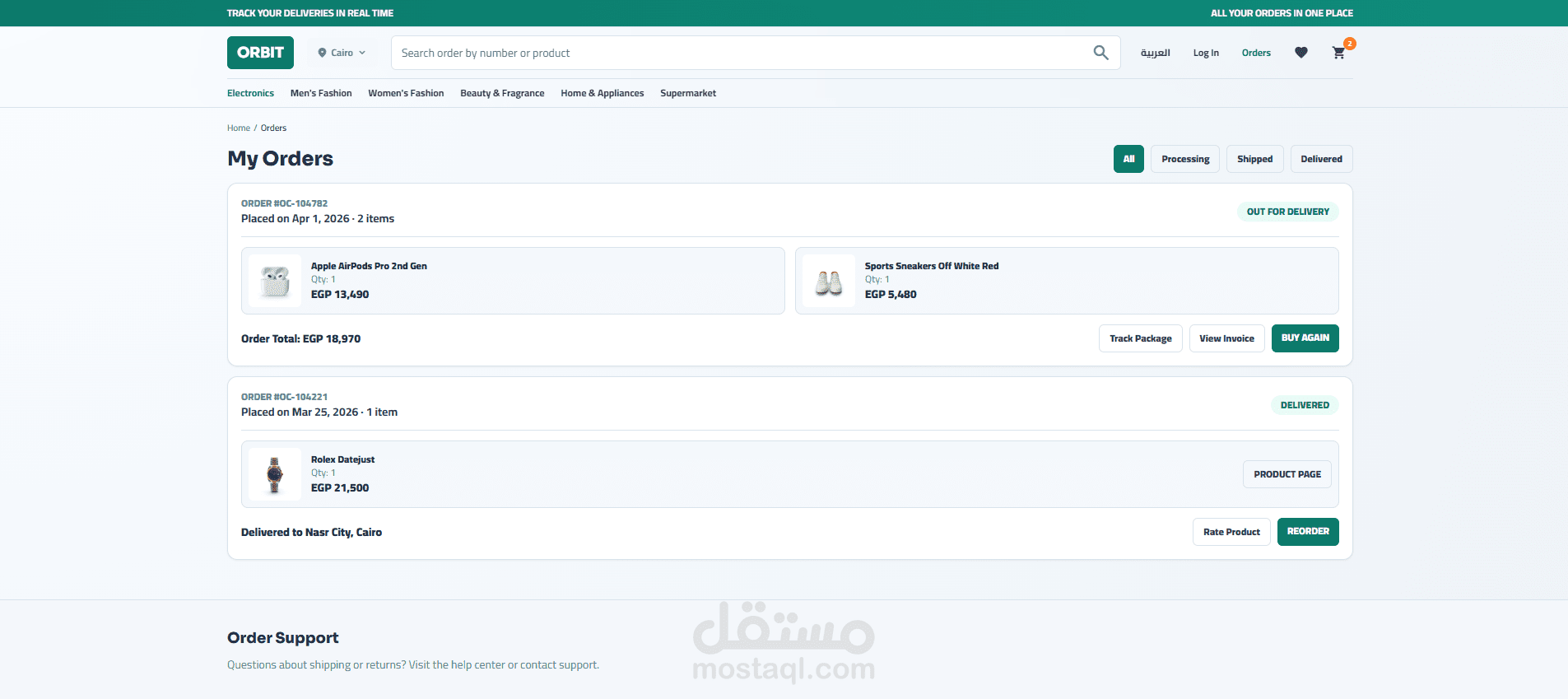Select the All orders filter
The image size is (1568, 699).
click(1128, 159)
